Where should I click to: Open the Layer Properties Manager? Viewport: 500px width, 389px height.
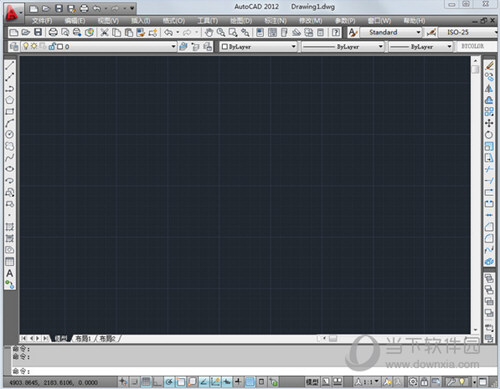click(14, 46)
